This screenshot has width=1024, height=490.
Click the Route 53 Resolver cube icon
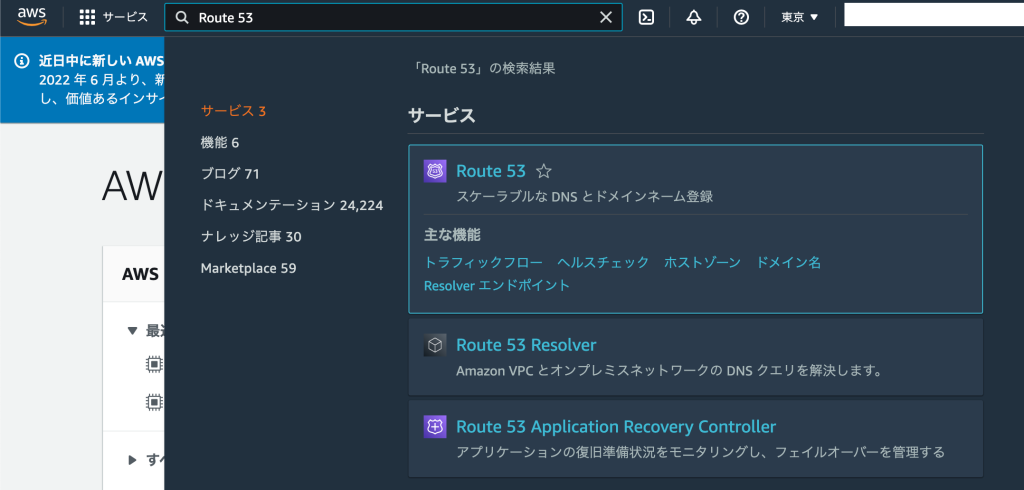435,345
